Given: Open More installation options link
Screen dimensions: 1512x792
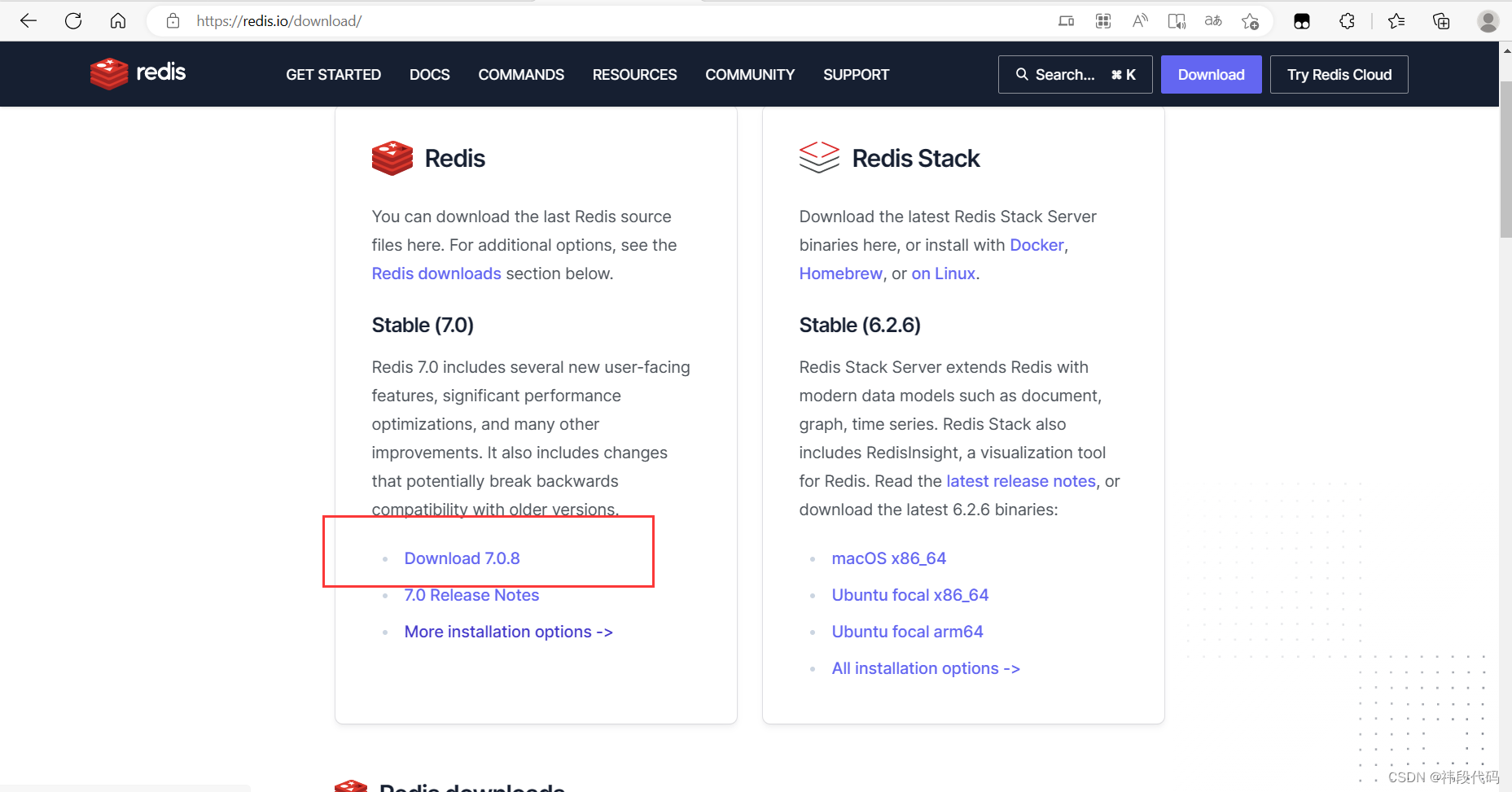Looking at the screenshot, I should click(508, 632).
